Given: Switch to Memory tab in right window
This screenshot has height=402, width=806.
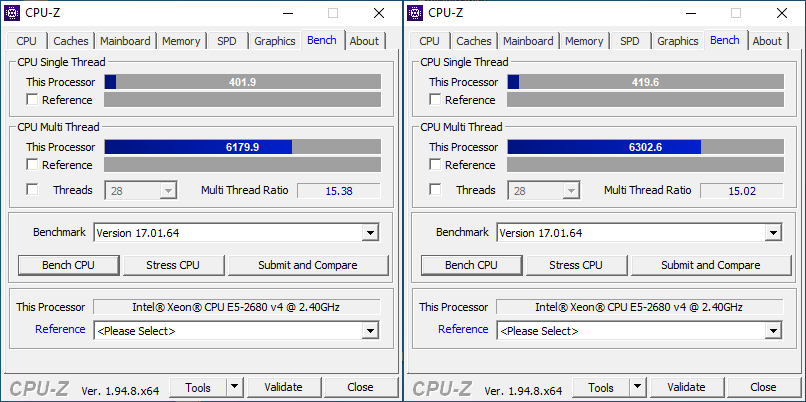Looking at the screenshot, I should click(584, 41).
